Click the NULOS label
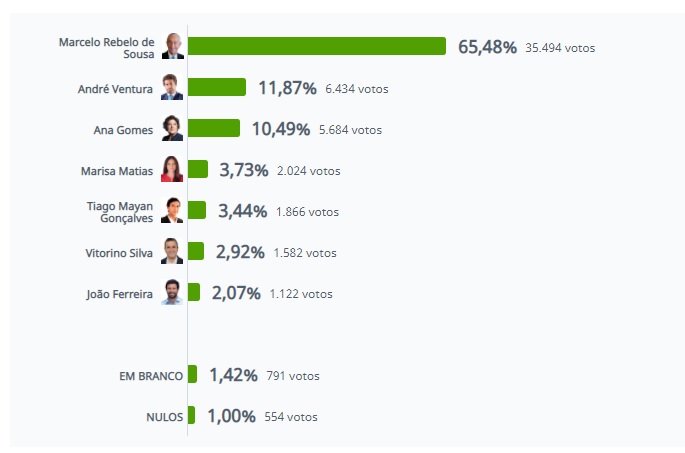This screenshot has width=685, height=453. (x=164, y=417)
